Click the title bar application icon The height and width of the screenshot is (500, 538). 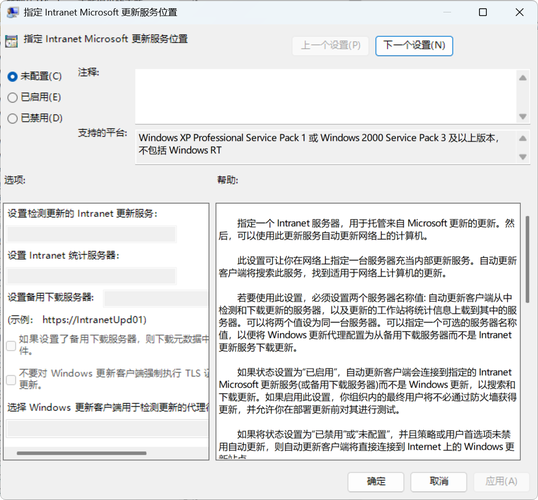(12, 12)
